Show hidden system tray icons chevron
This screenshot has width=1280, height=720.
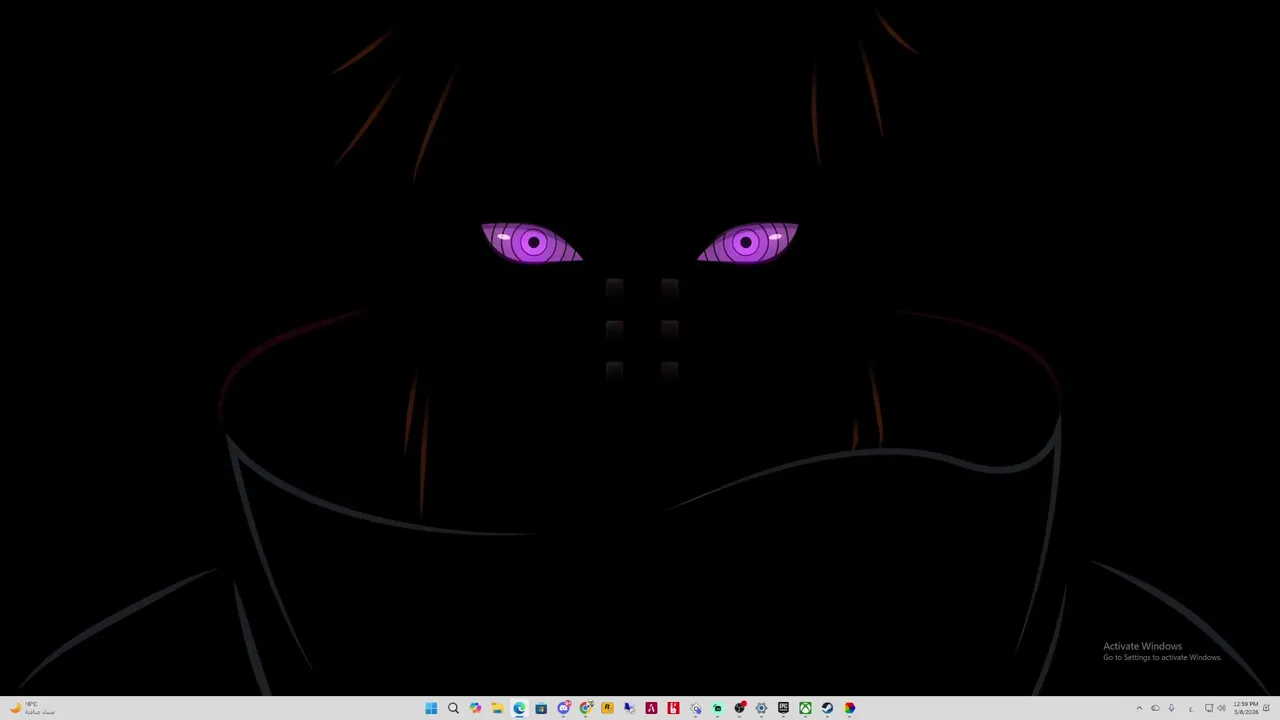point(1139,708)
